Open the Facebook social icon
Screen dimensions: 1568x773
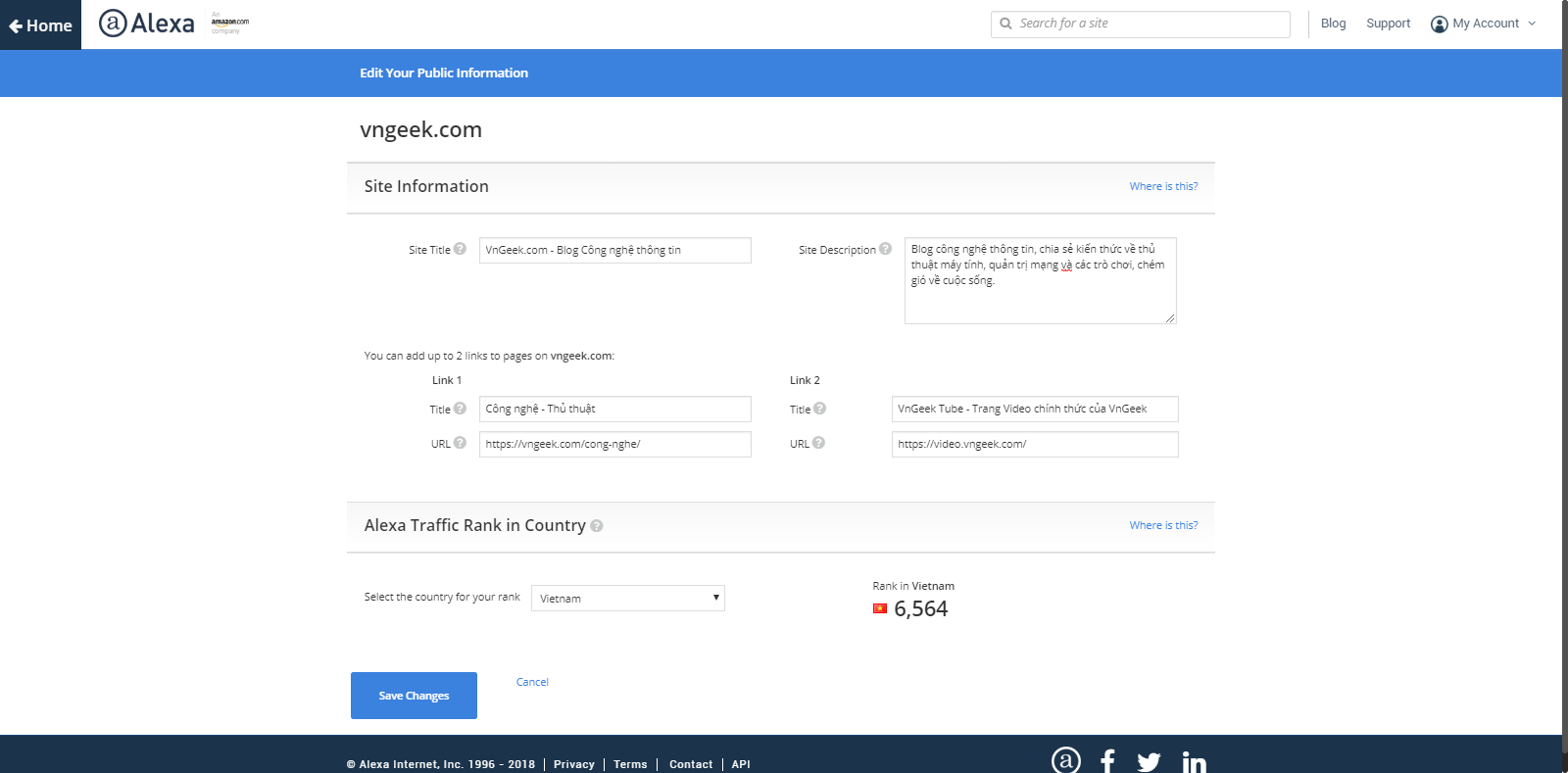click(x=1107, y=761)
